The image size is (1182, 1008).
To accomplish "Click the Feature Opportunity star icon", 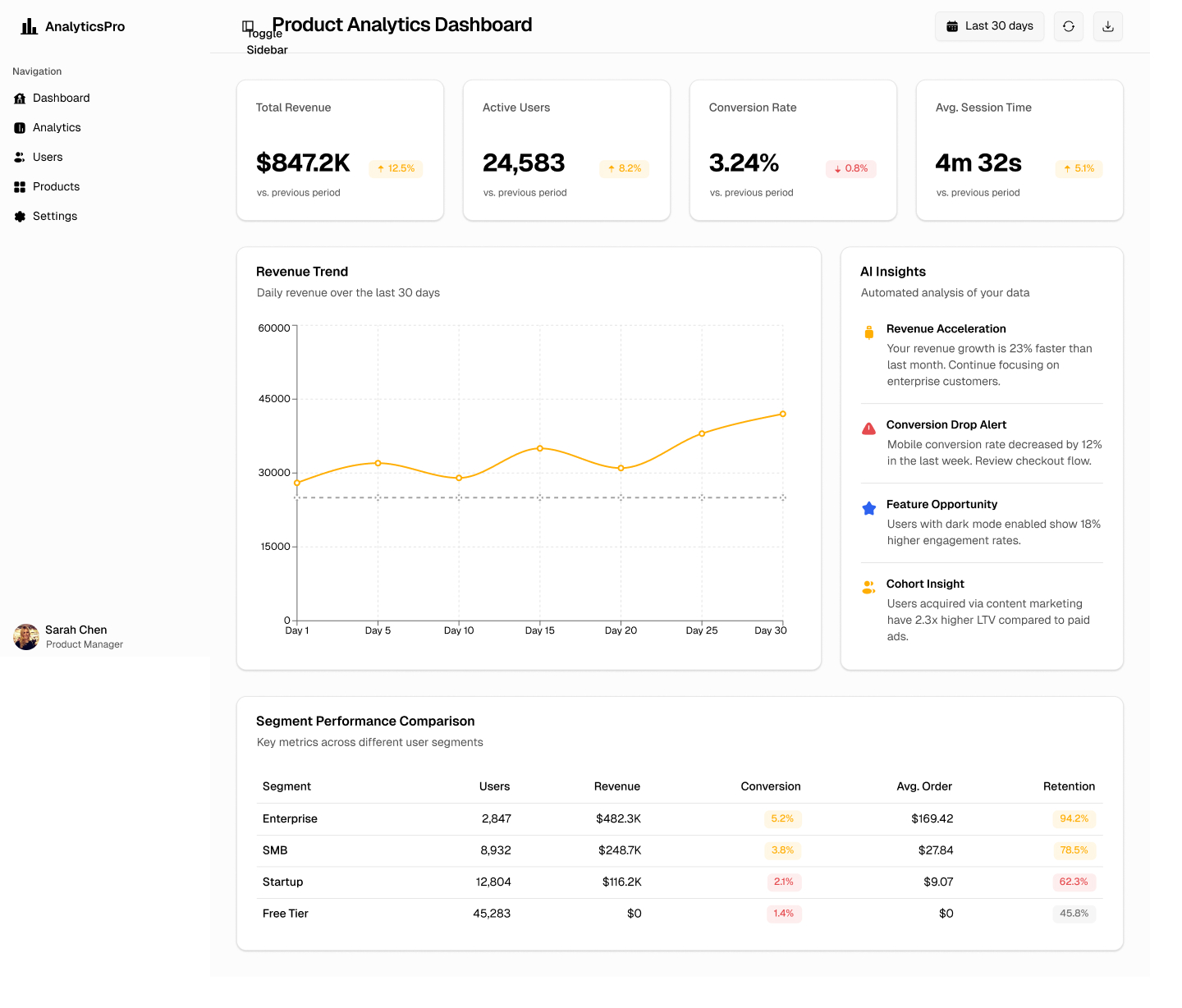I will click(868, 508).
